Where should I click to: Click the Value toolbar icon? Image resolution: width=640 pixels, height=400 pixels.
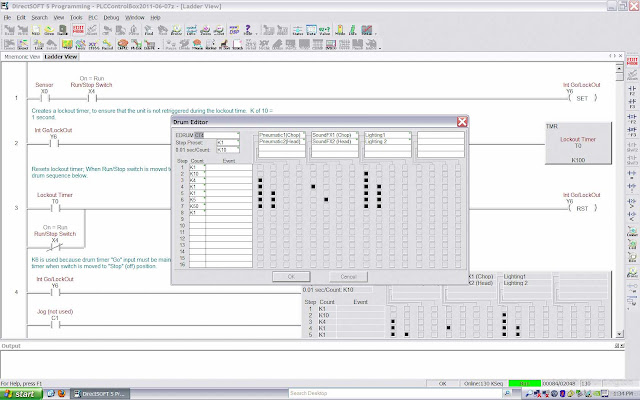[324, 30]
